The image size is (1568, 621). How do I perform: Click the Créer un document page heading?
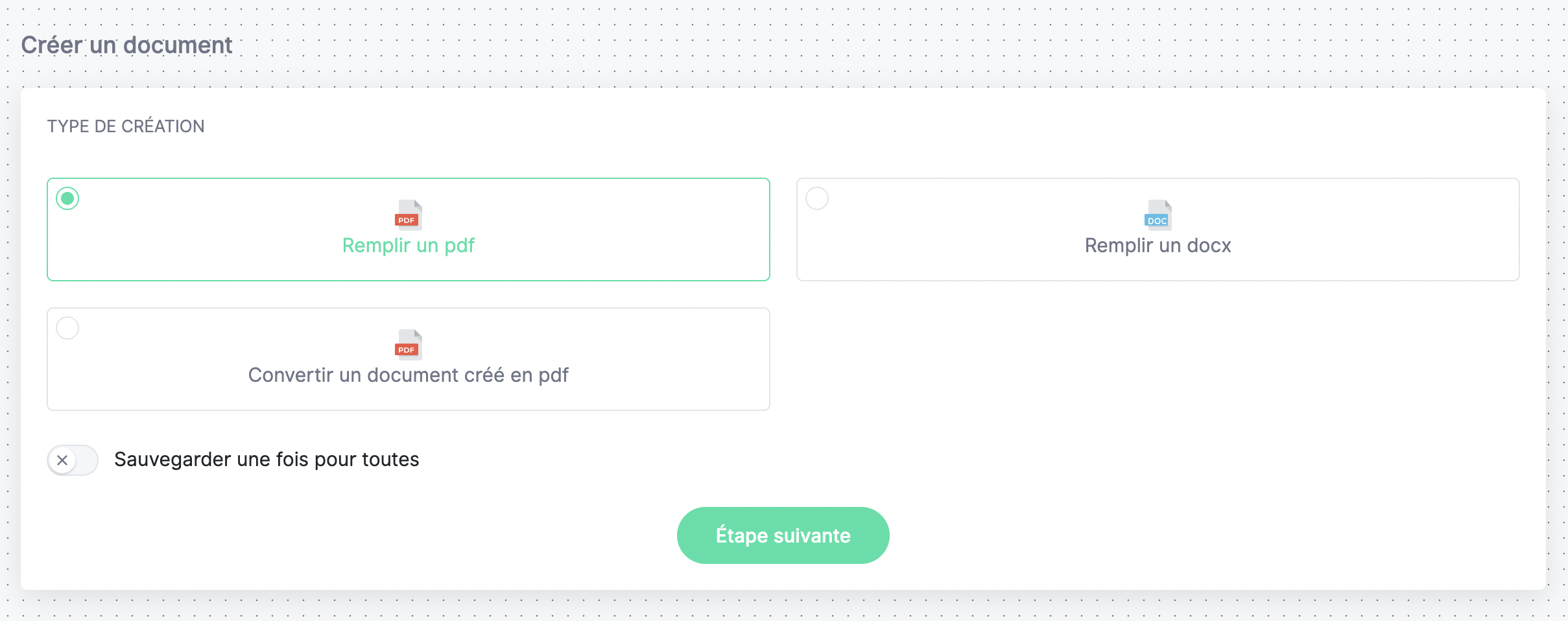pos(126,45)
